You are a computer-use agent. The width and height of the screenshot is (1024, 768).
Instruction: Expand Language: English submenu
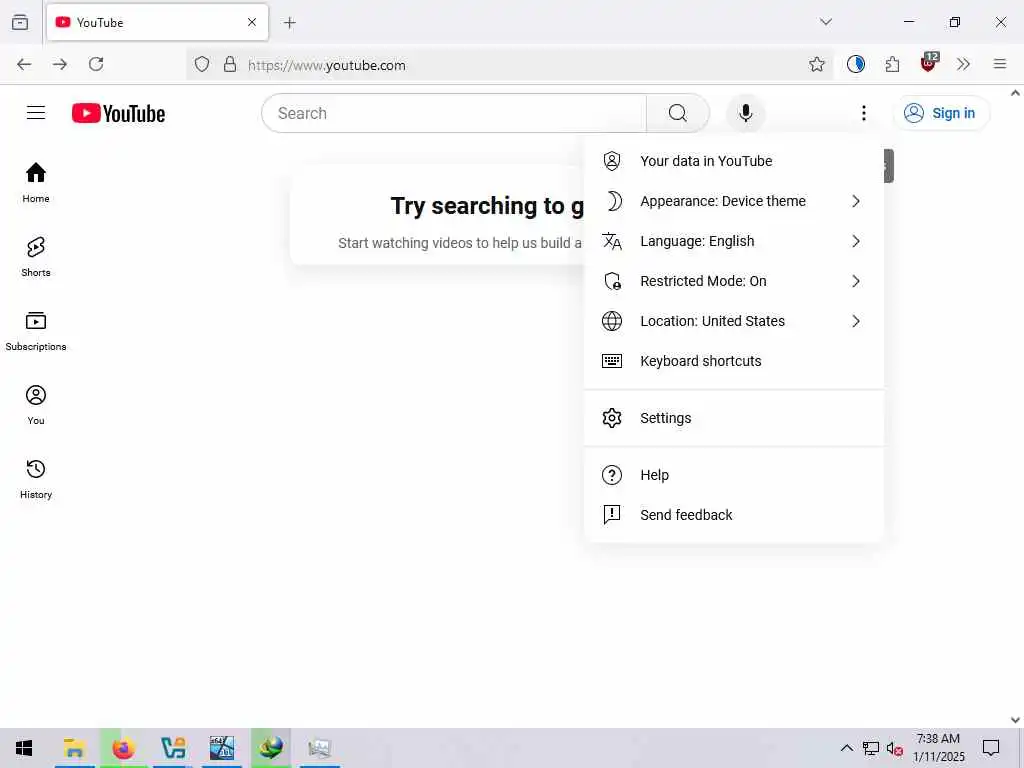(733, 241)
